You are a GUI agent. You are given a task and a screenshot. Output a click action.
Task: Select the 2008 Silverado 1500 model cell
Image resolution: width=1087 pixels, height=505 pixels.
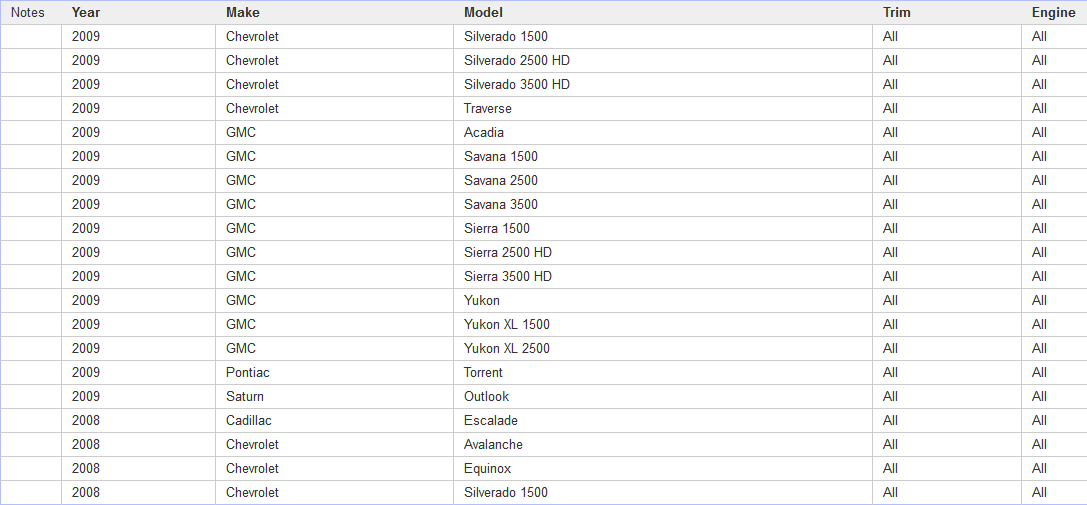click(663, 493)
